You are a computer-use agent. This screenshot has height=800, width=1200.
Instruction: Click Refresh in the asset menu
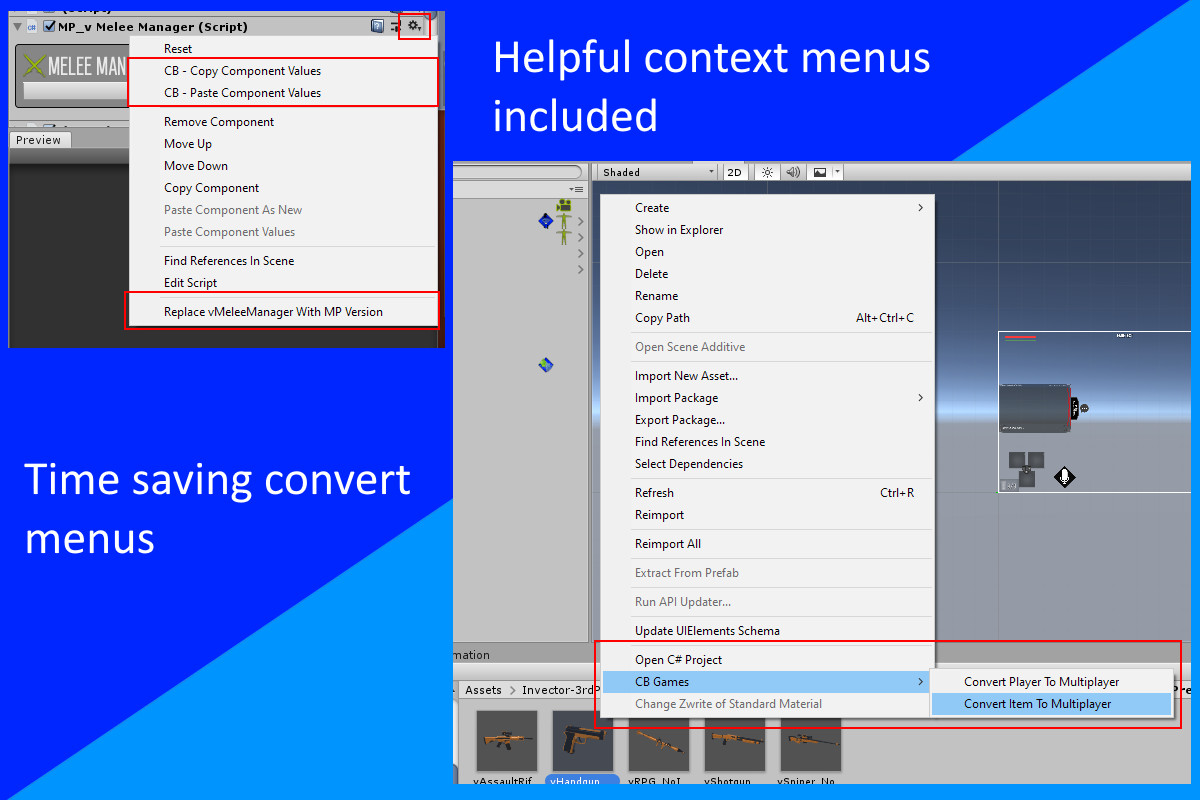point(767,493)
